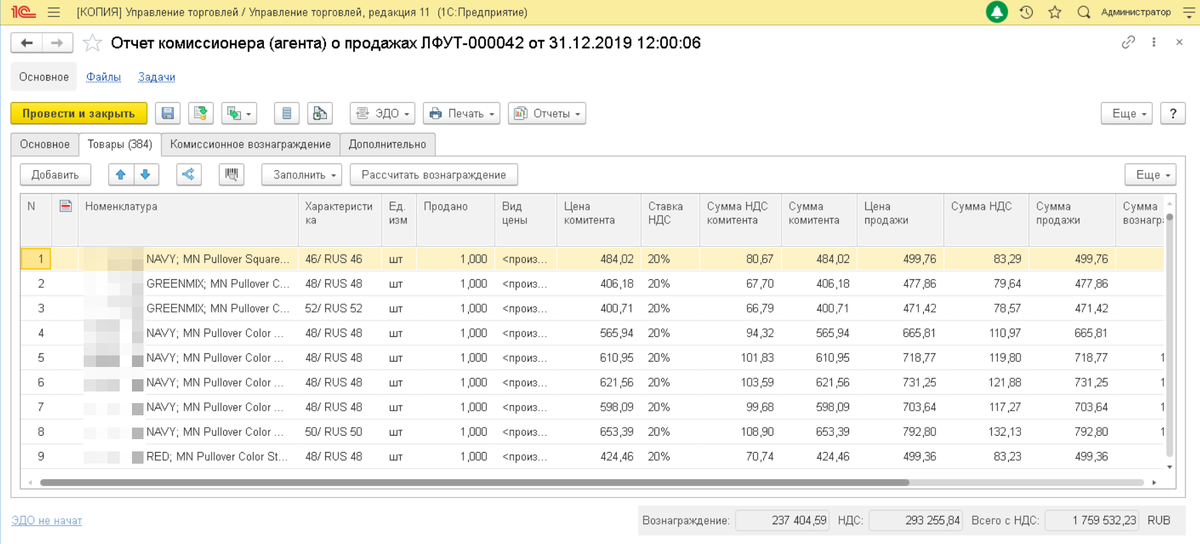Switch to the Файлы link

tap(104, 77)
